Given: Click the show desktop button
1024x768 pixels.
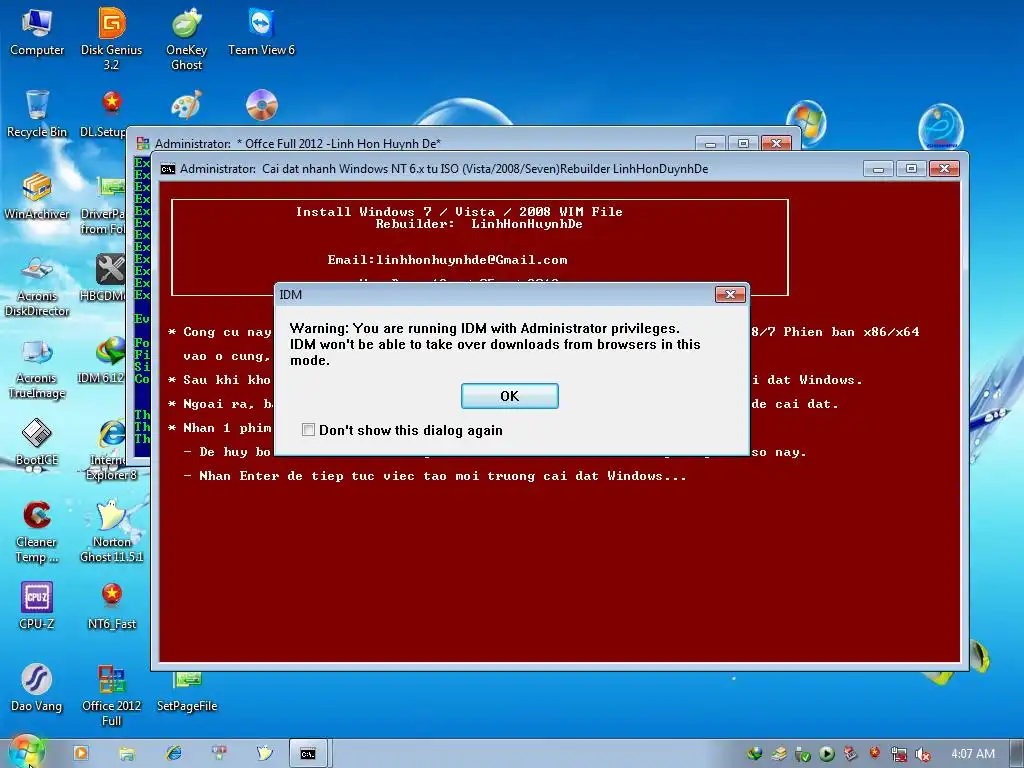Looking at the screenshot, I should (x=1017, y=754).
